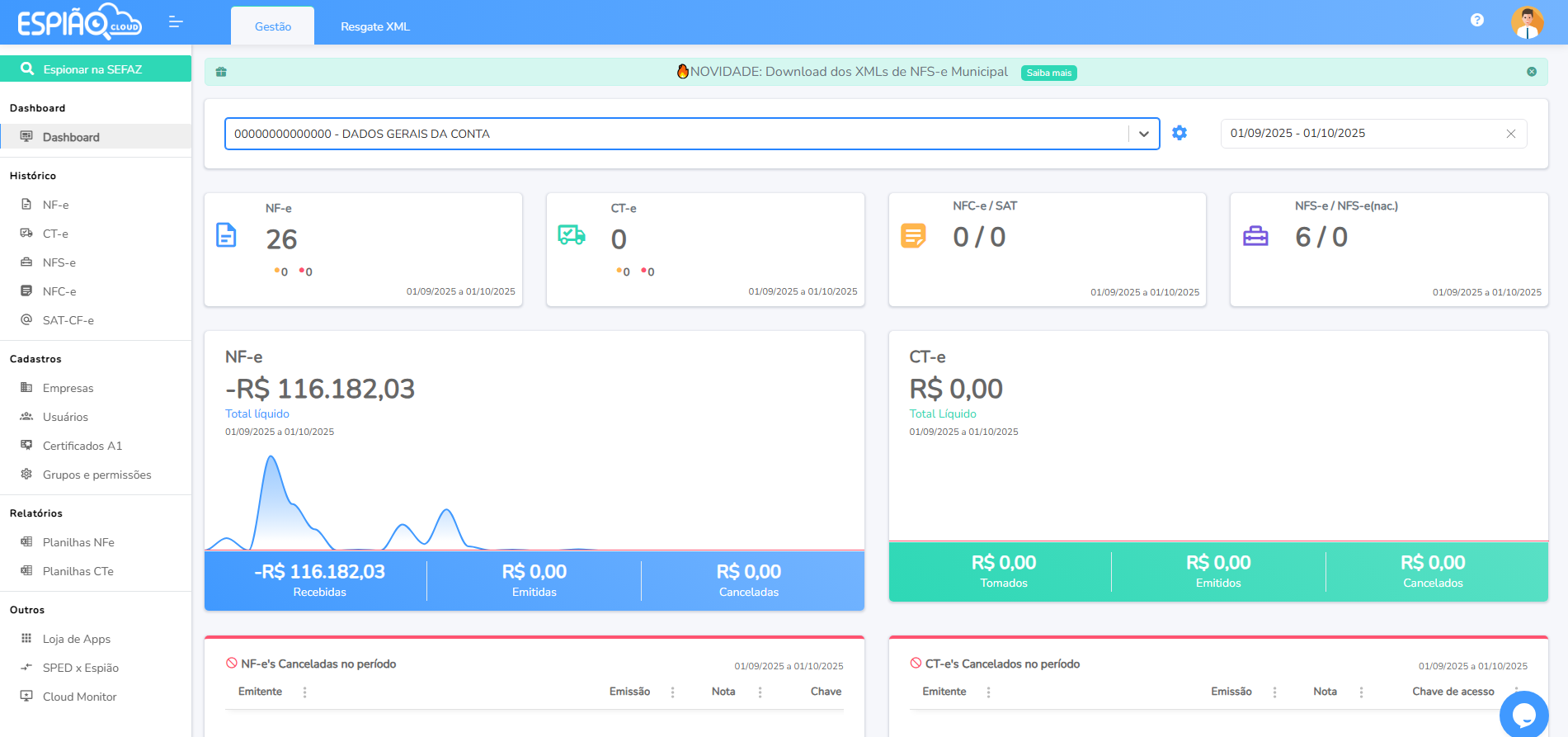Click the Loja de Apps grid icon
Screen dimensions: 1568x737
tap(26, 638)
